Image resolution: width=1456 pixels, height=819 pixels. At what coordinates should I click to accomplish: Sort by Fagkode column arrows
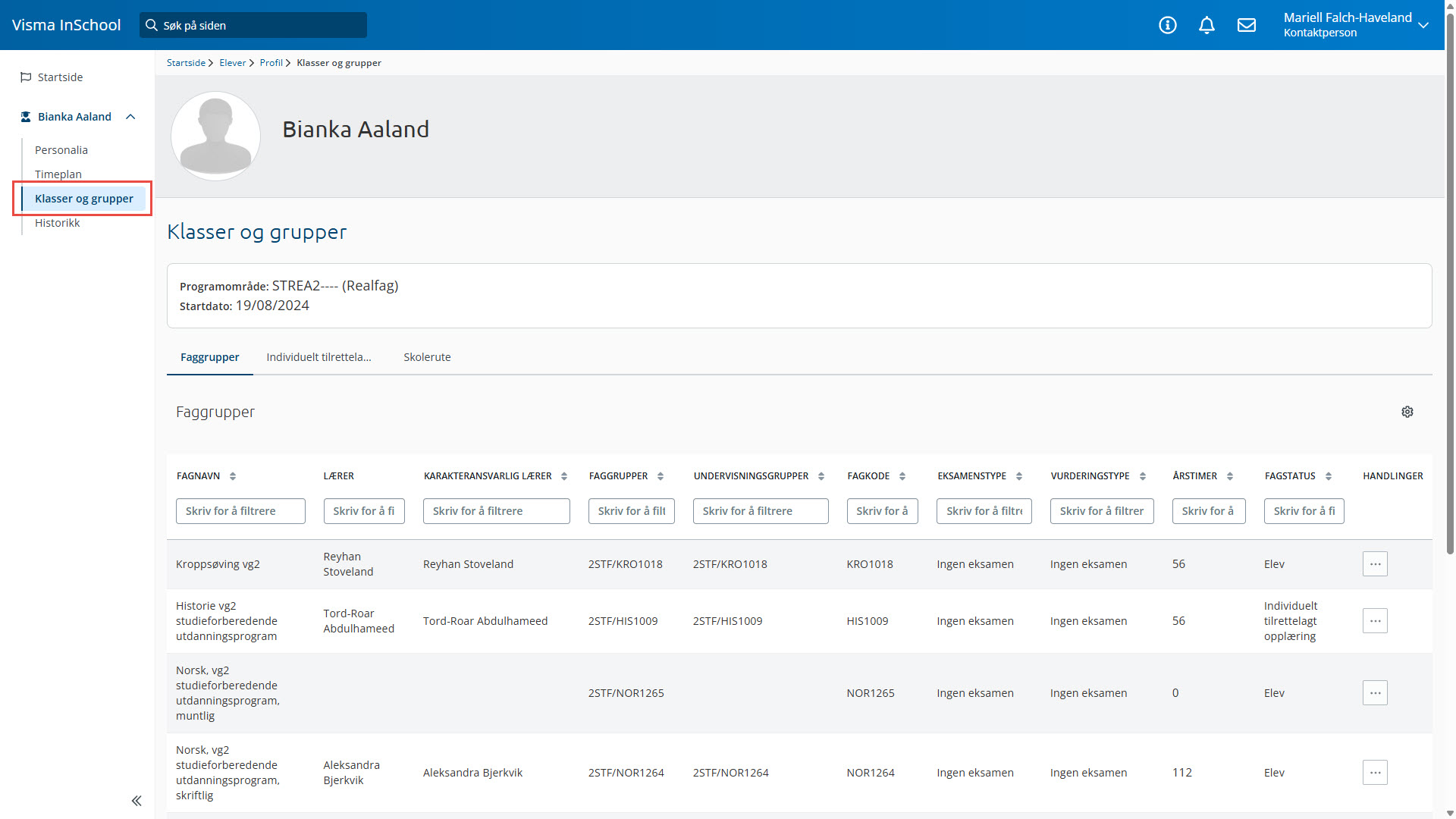[x=902, y=476]
